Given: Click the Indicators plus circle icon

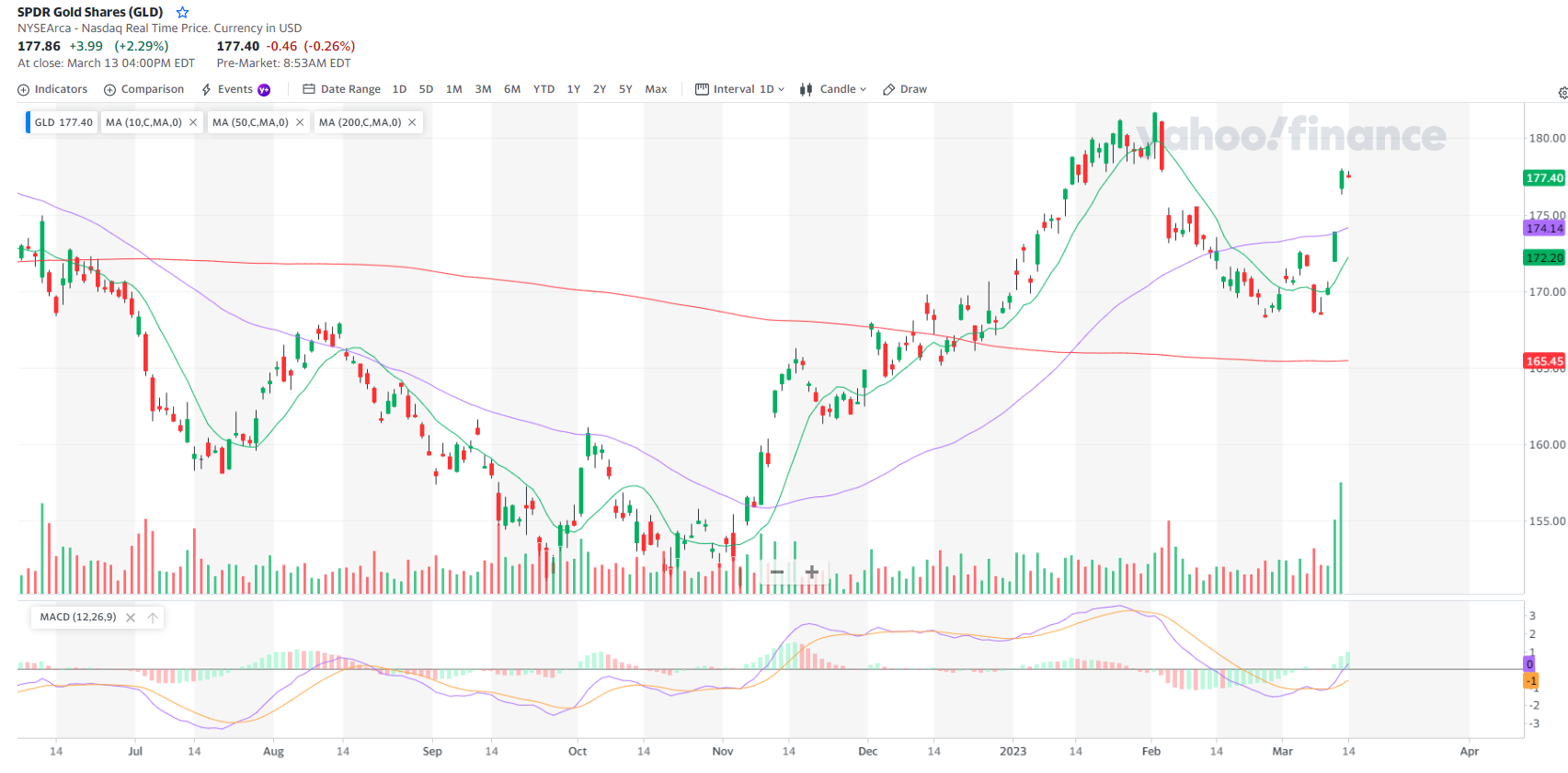Looking at the screenshot, I should 23,89.
